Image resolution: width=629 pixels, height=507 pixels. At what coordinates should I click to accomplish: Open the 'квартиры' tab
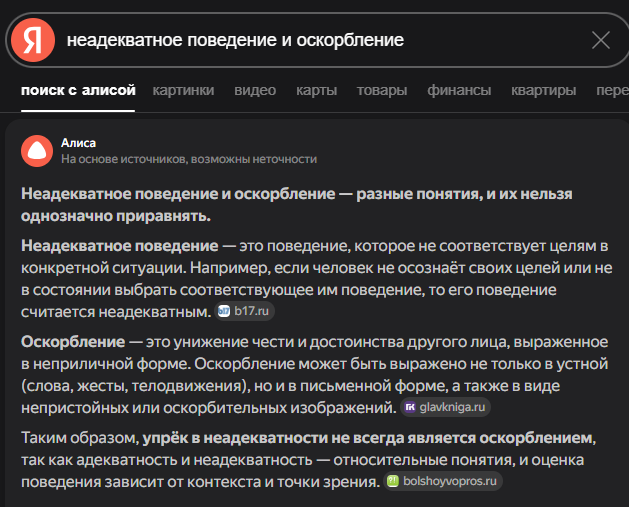click(544, 90)
